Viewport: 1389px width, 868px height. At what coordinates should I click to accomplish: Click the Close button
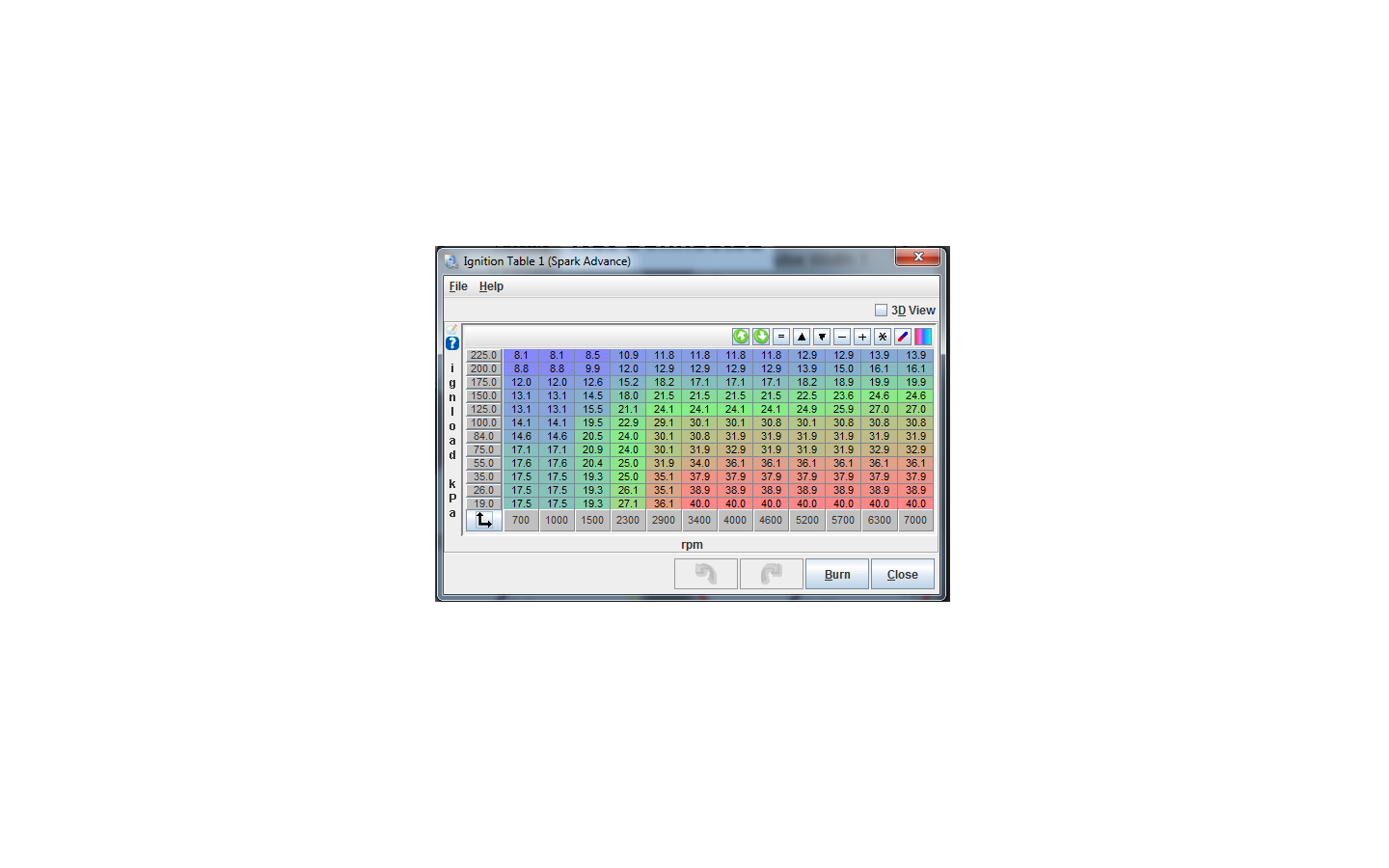tap(902, 574)
